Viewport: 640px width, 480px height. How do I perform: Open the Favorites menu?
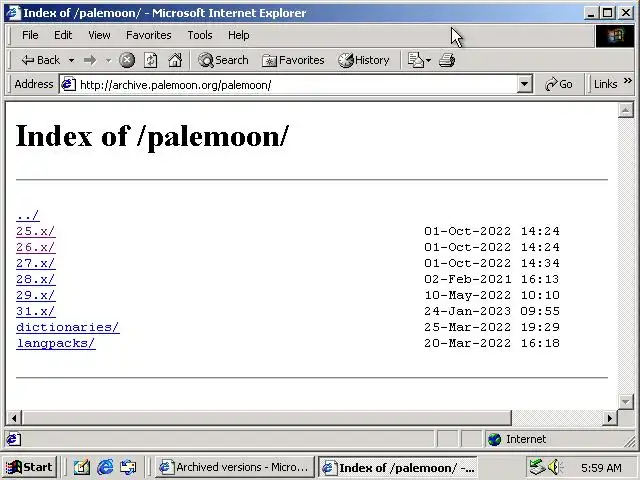pyautogui.click(x=149, y=36)
